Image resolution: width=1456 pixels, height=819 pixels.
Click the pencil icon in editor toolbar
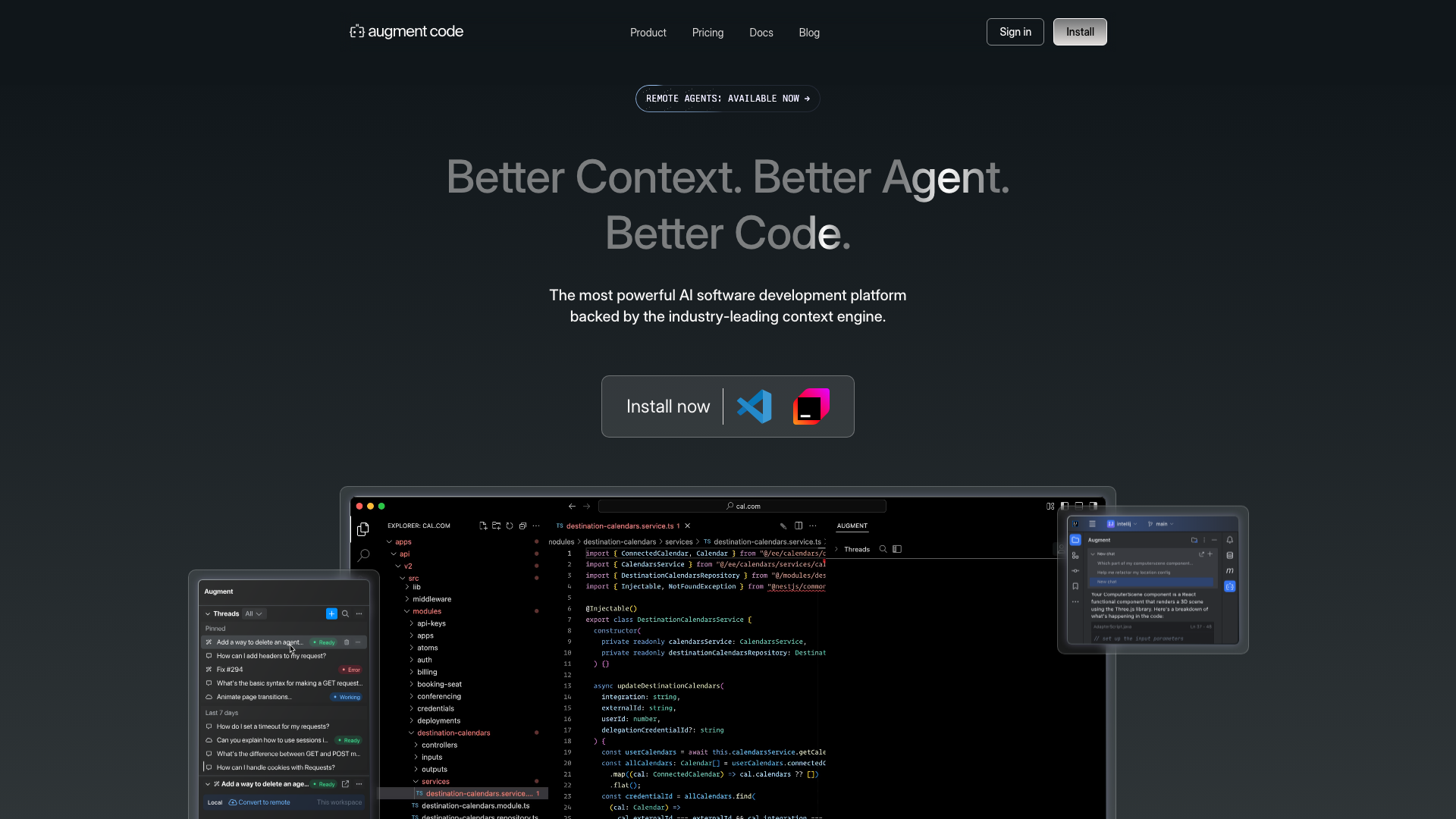point(783,526)
